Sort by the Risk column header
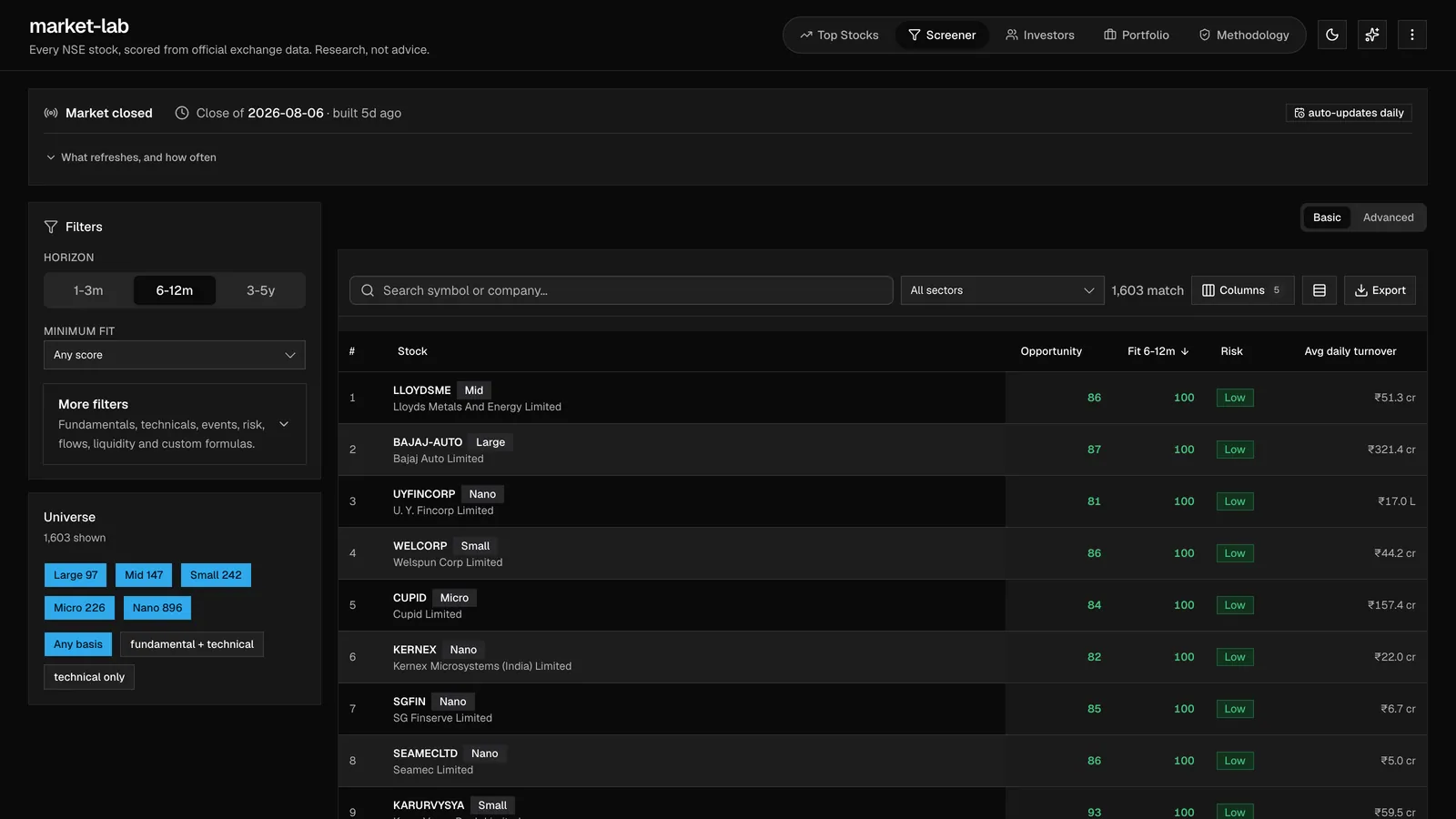The height and width of the screenshot is (819, 1456). pyautogui.click(x=1231, y=351)
